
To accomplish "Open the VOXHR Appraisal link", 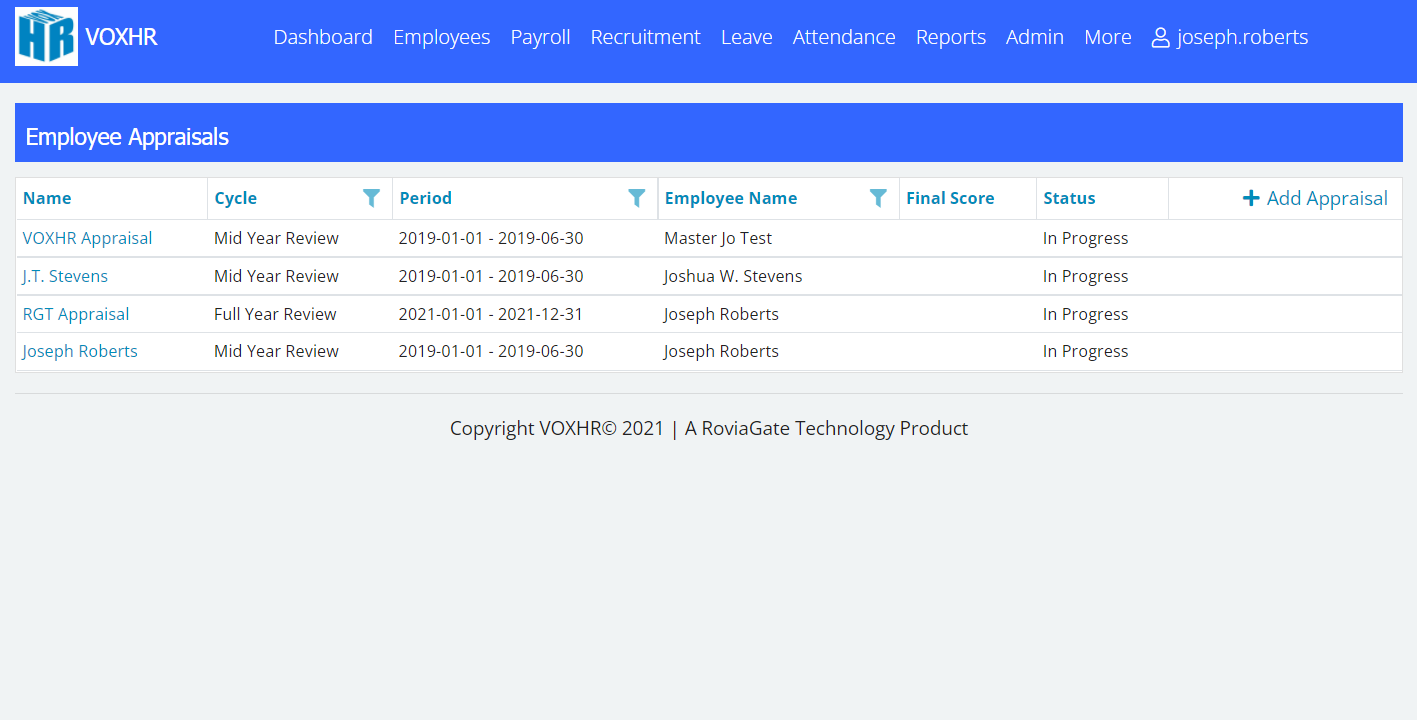I will (x=88, y=238).
